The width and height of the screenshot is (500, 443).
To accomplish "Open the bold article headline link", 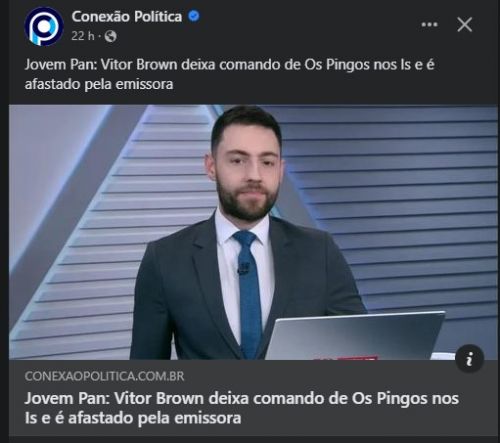I will coord(242,408).
